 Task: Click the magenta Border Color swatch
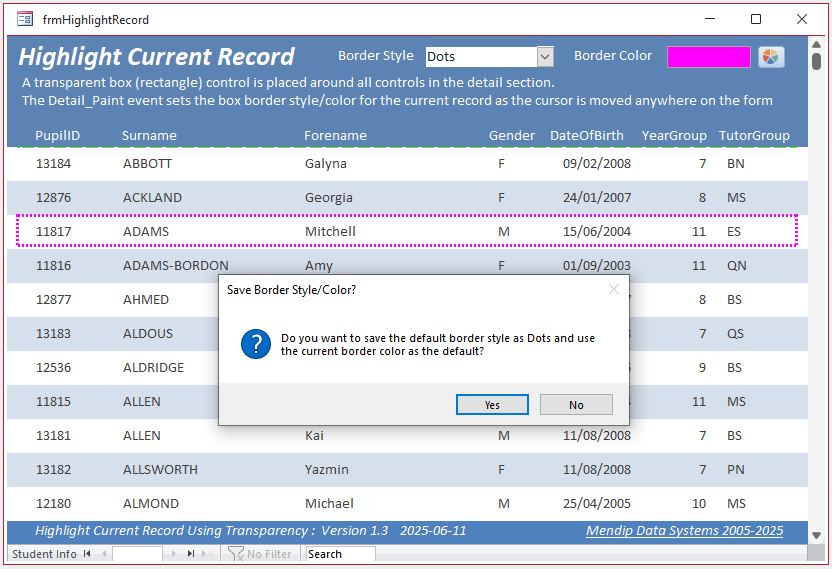708,57
